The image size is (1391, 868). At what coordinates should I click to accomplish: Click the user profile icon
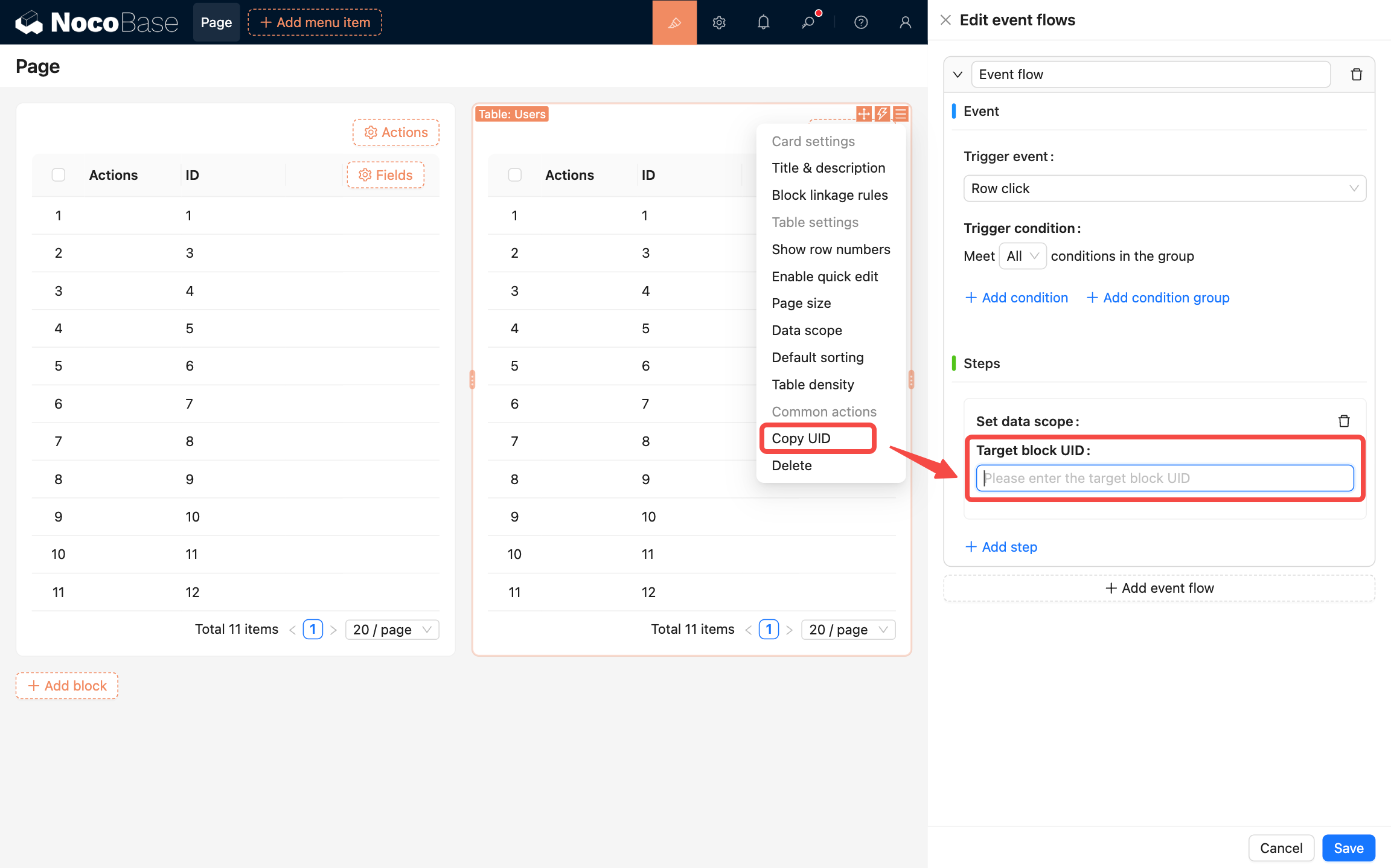point(905,22)
